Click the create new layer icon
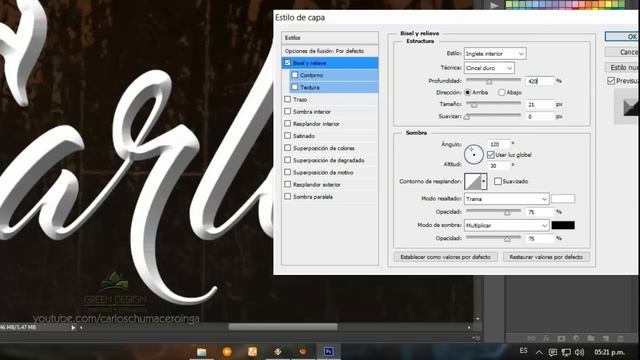Image resolution: width=640 pixels, height=360 pixels. (606, 338)
